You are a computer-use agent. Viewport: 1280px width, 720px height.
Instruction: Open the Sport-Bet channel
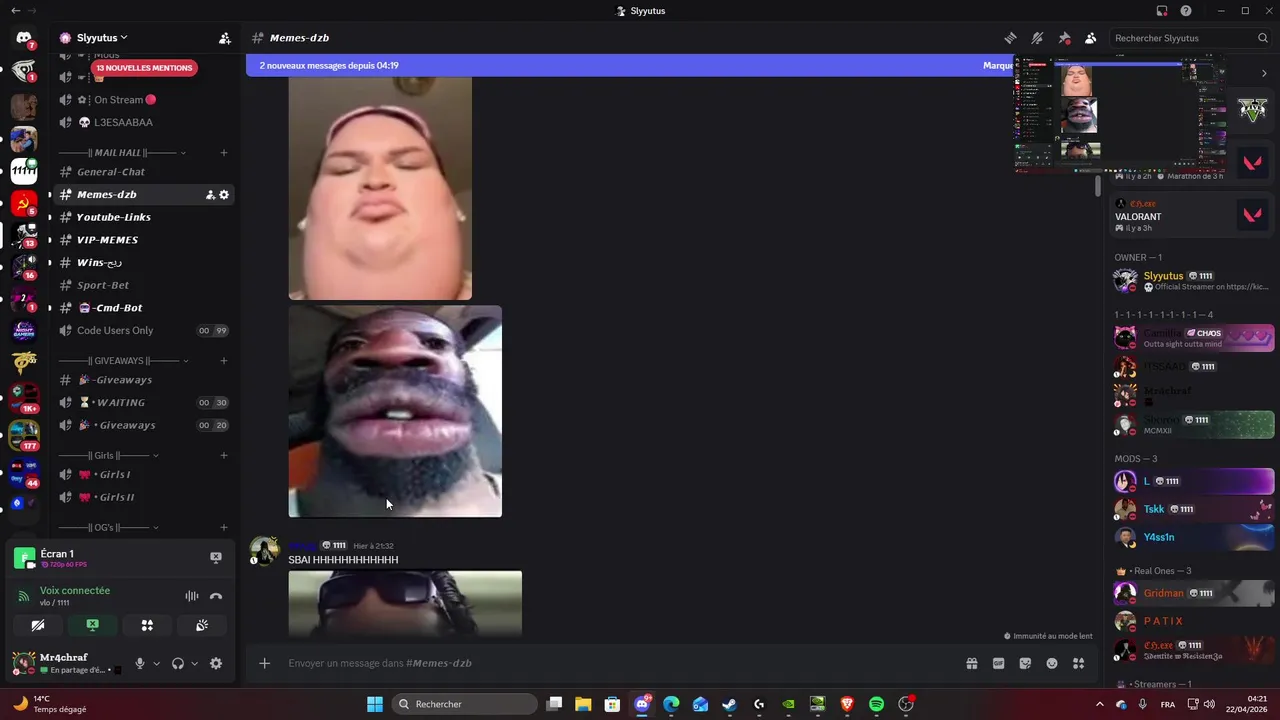point(145,285)
